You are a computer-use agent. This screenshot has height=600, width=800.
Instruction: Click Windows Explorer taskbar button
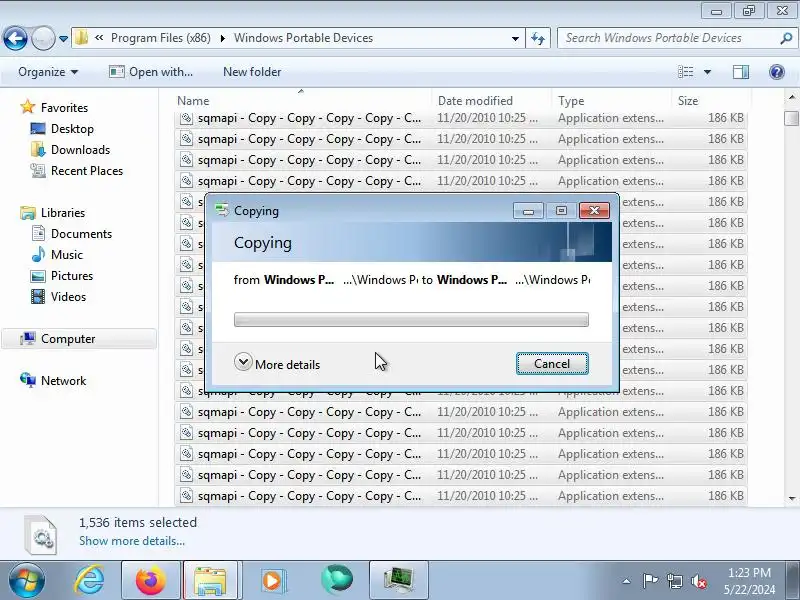(x=210, y=580)
